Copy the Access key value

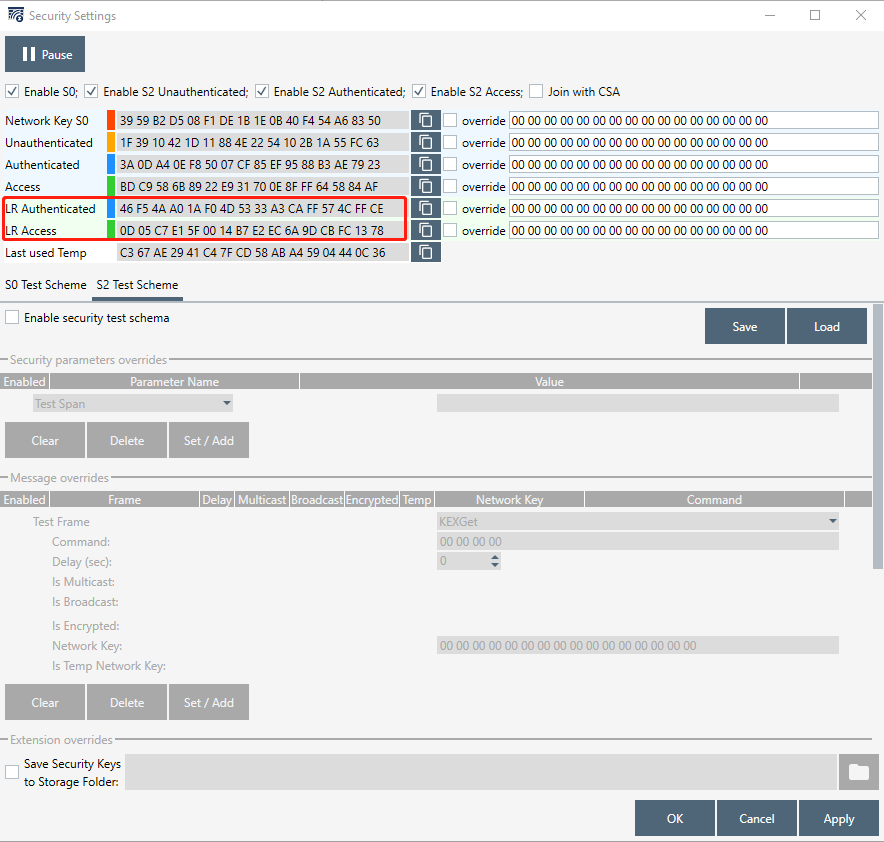coord(426,186)
